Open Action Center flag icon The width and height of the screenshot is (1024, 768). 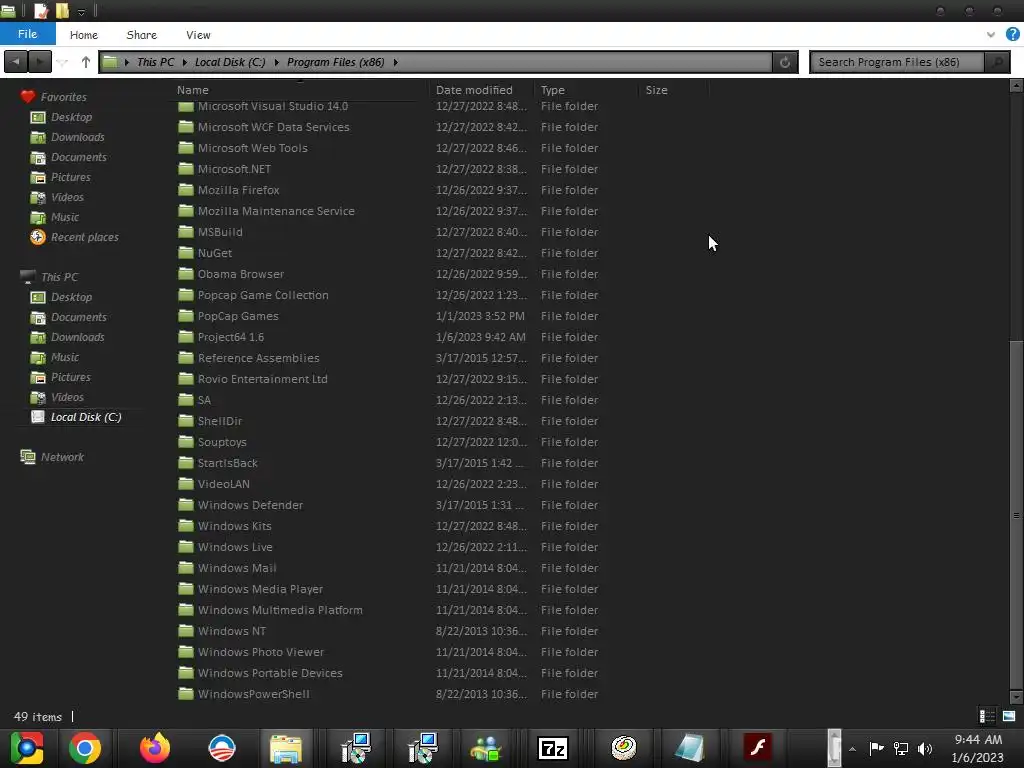pyautogui.click(x=876, y=748)
